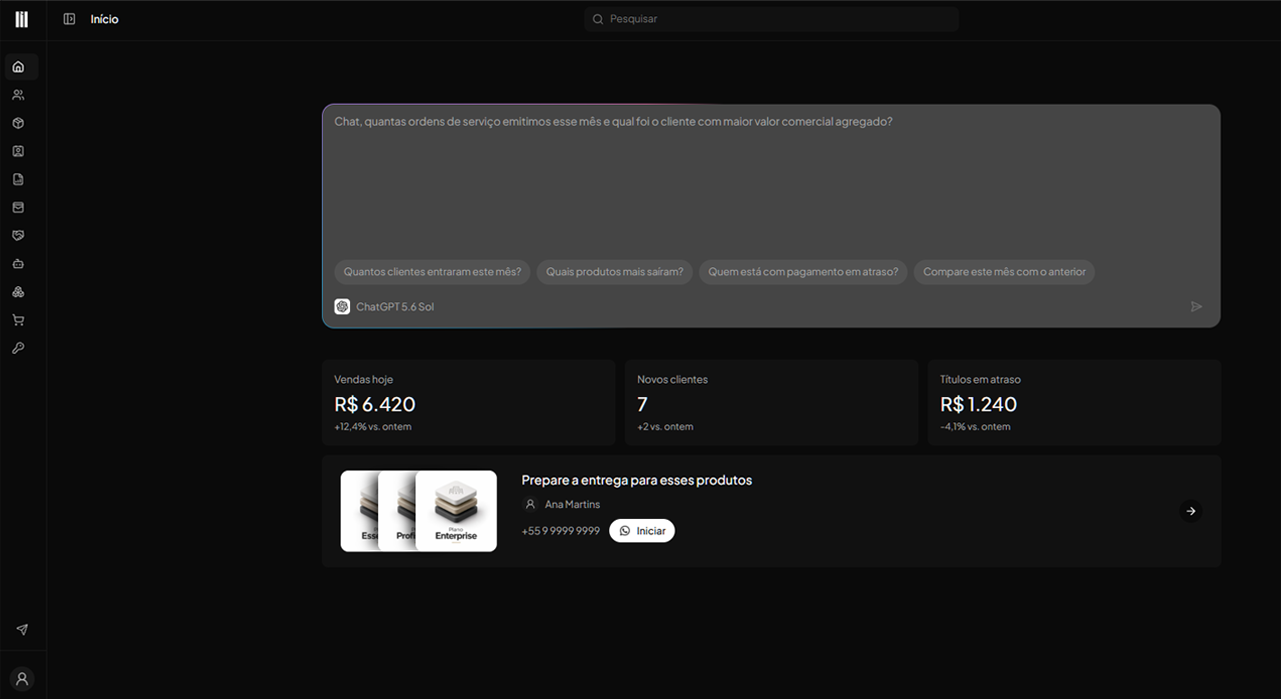Click the WhatsApp Iniciar button
Viewport: 1281px width, 699px height.
pos(642,531)
